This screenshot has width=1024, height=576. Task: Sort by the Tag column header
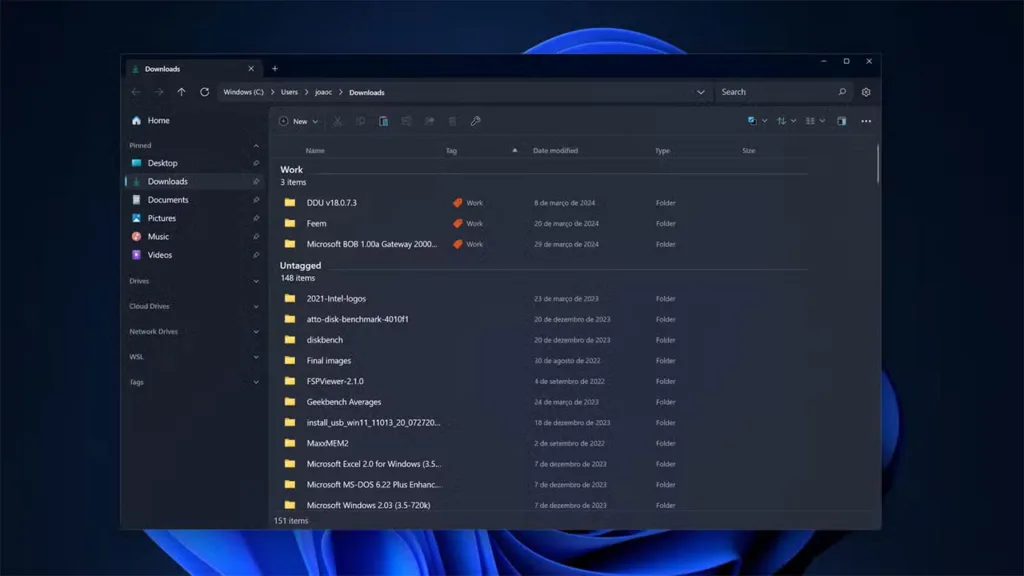(451, 151)
